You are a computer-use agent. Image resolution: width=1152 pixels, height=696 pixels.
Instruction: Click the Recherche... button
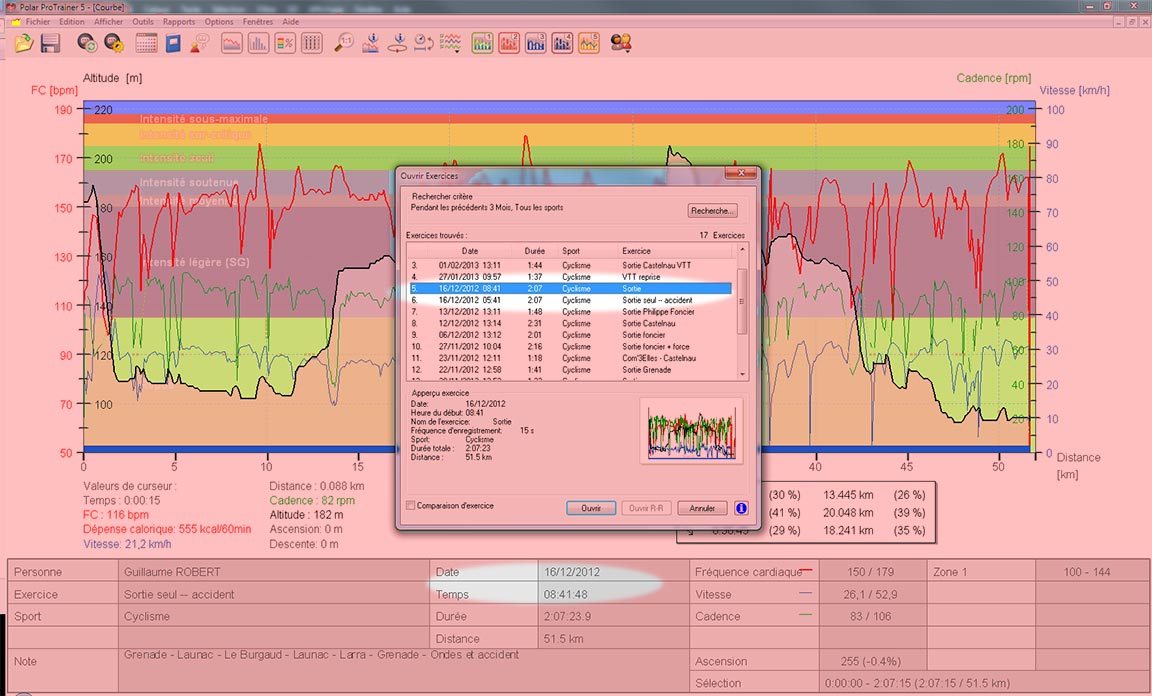tap(712, 211)
